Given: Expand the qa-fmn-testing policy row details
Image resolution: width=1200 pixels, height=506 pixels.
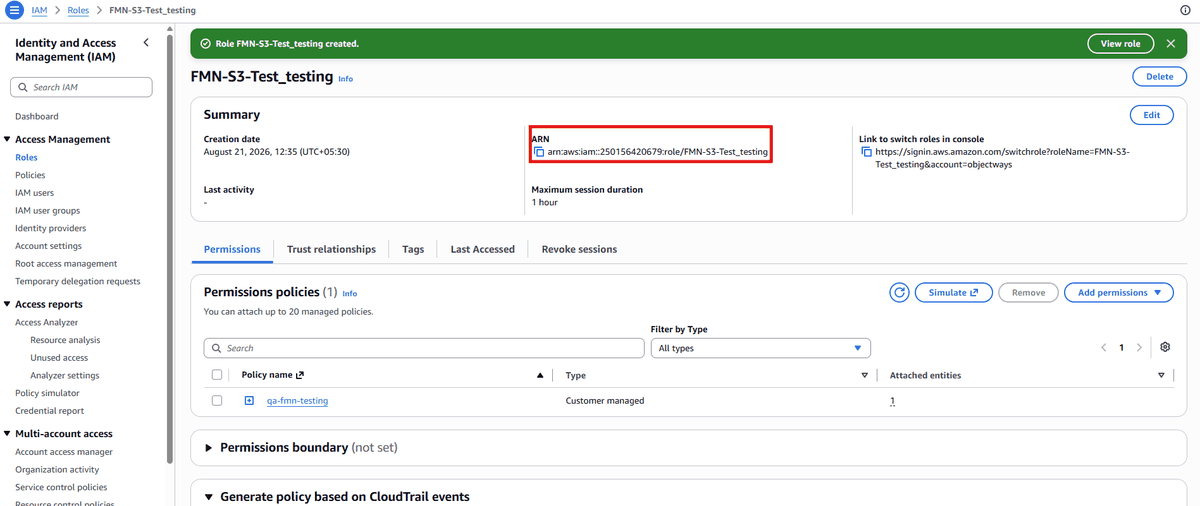Looking at the screenshot, I should point(249,401).
